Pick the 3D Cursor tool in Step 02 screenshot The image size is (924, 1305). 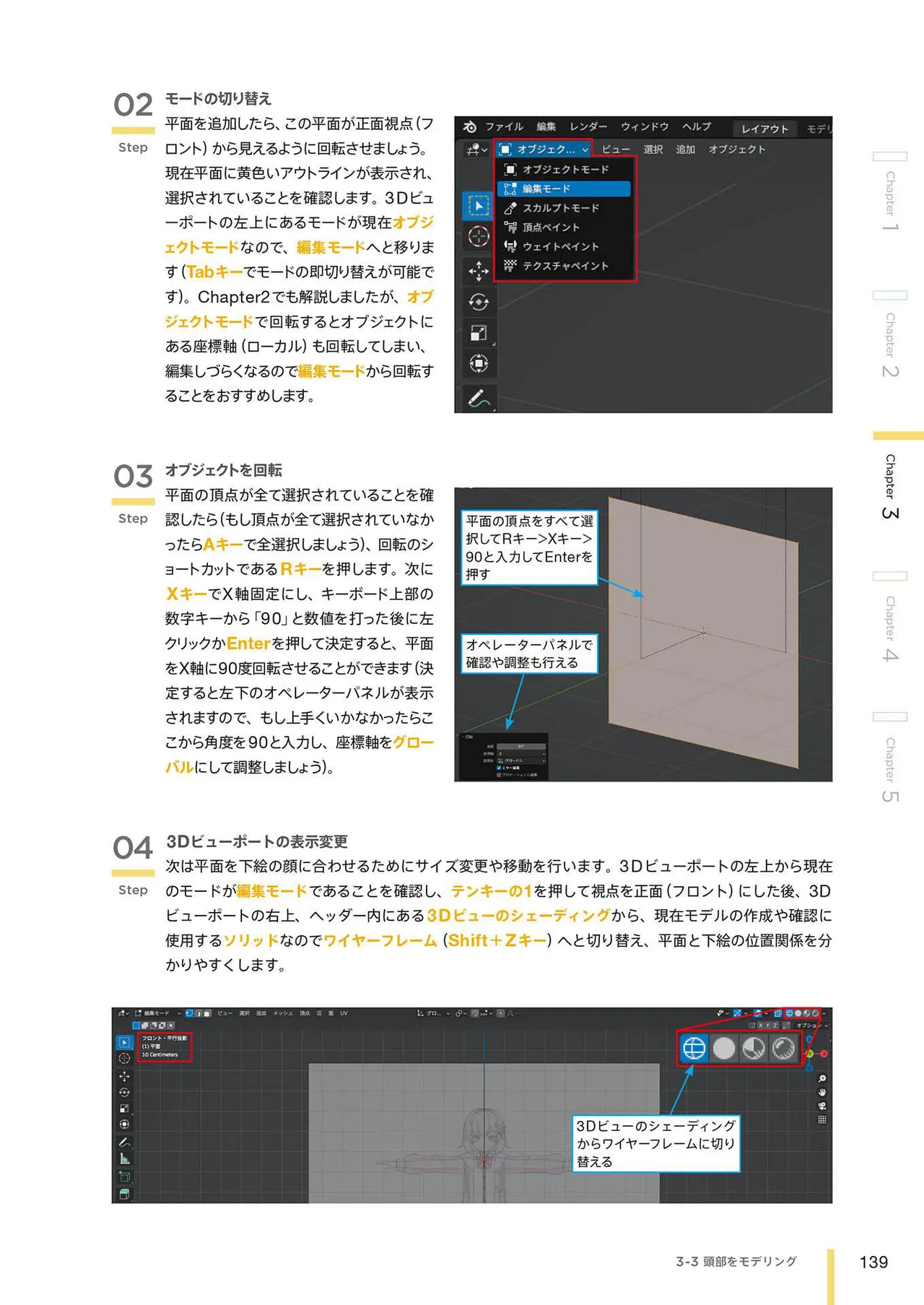478,236
